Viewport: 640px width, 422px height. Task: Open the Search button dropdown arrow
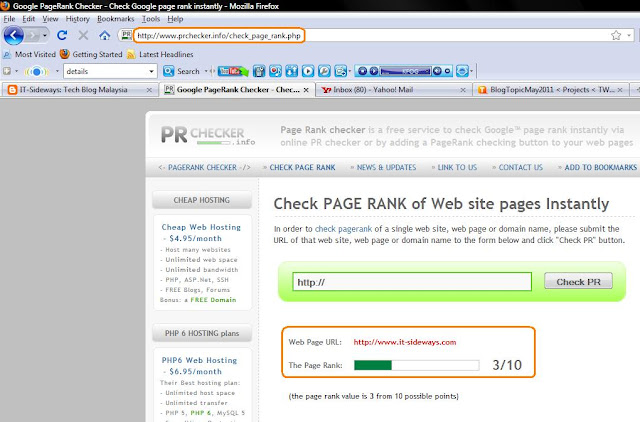[x=206, y=71]
